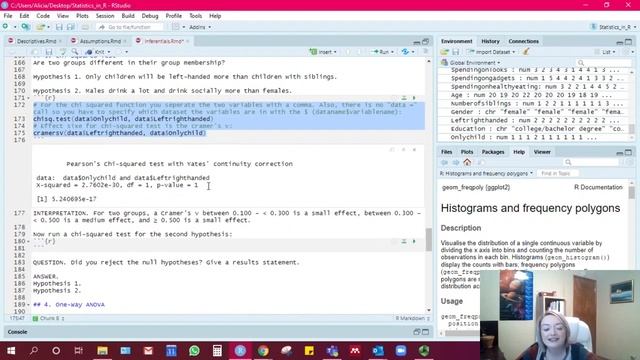Open the Knit options dropdown arrow
Image resolution: width=640 pixels, height=360 pixels.
coord(109,52)
